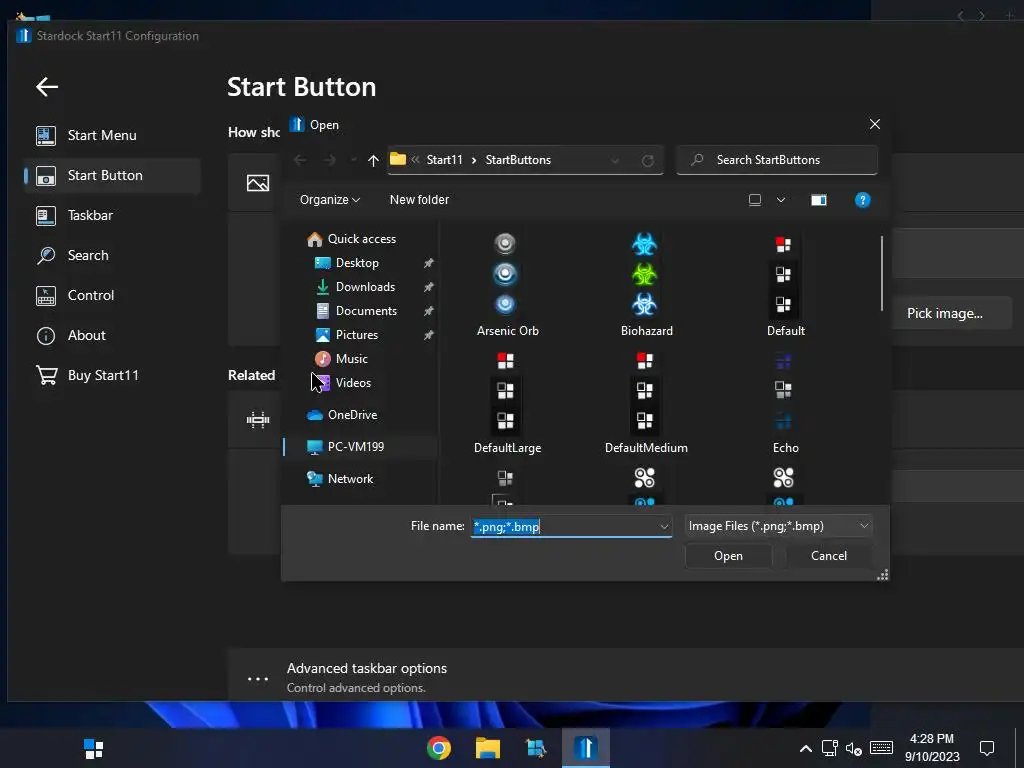Open the About page in Start11
Viewport: 1024px width, 768px height.
111,335
